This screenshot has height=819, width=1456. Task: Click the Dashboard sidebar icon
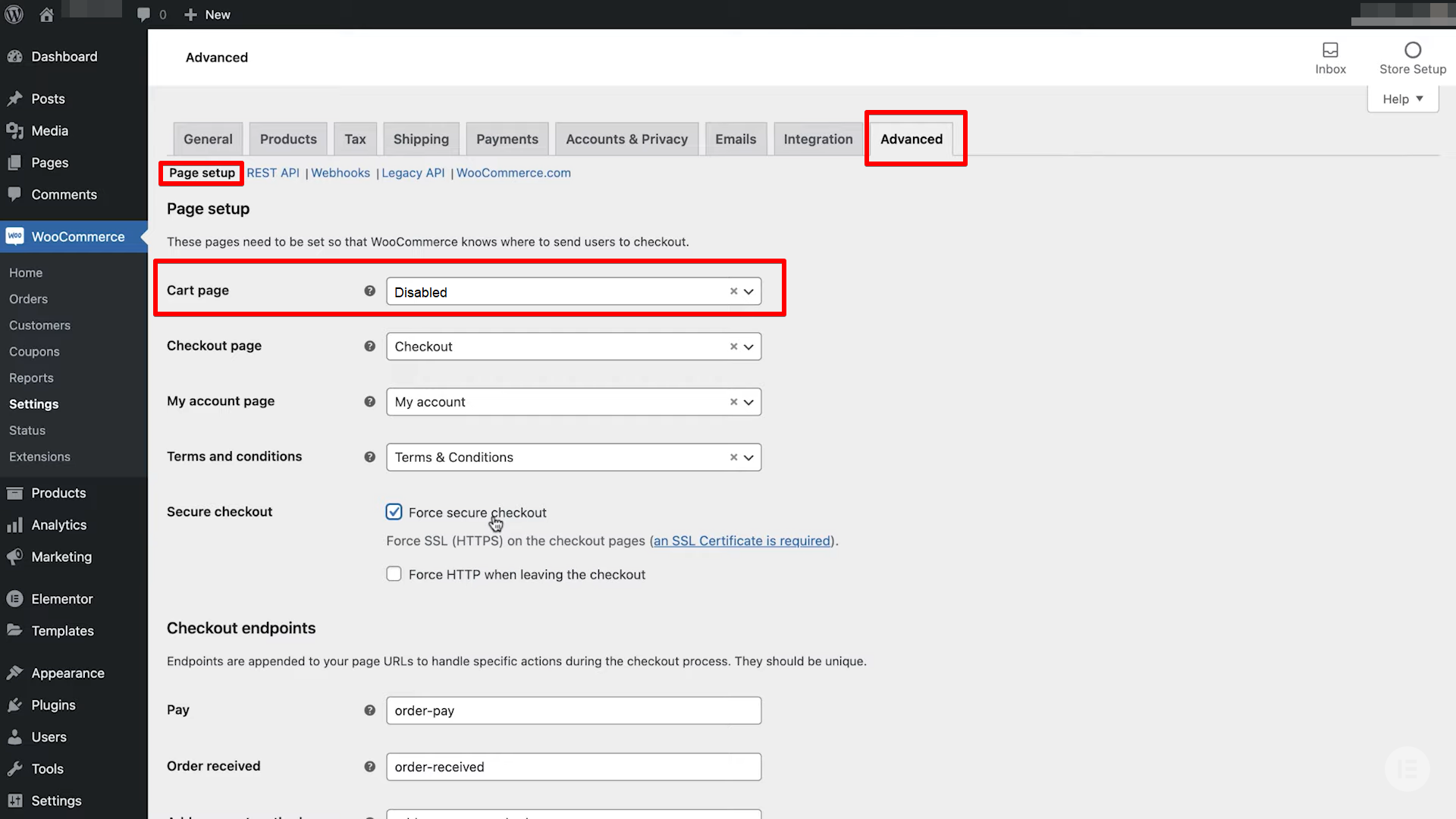point(17,56)
